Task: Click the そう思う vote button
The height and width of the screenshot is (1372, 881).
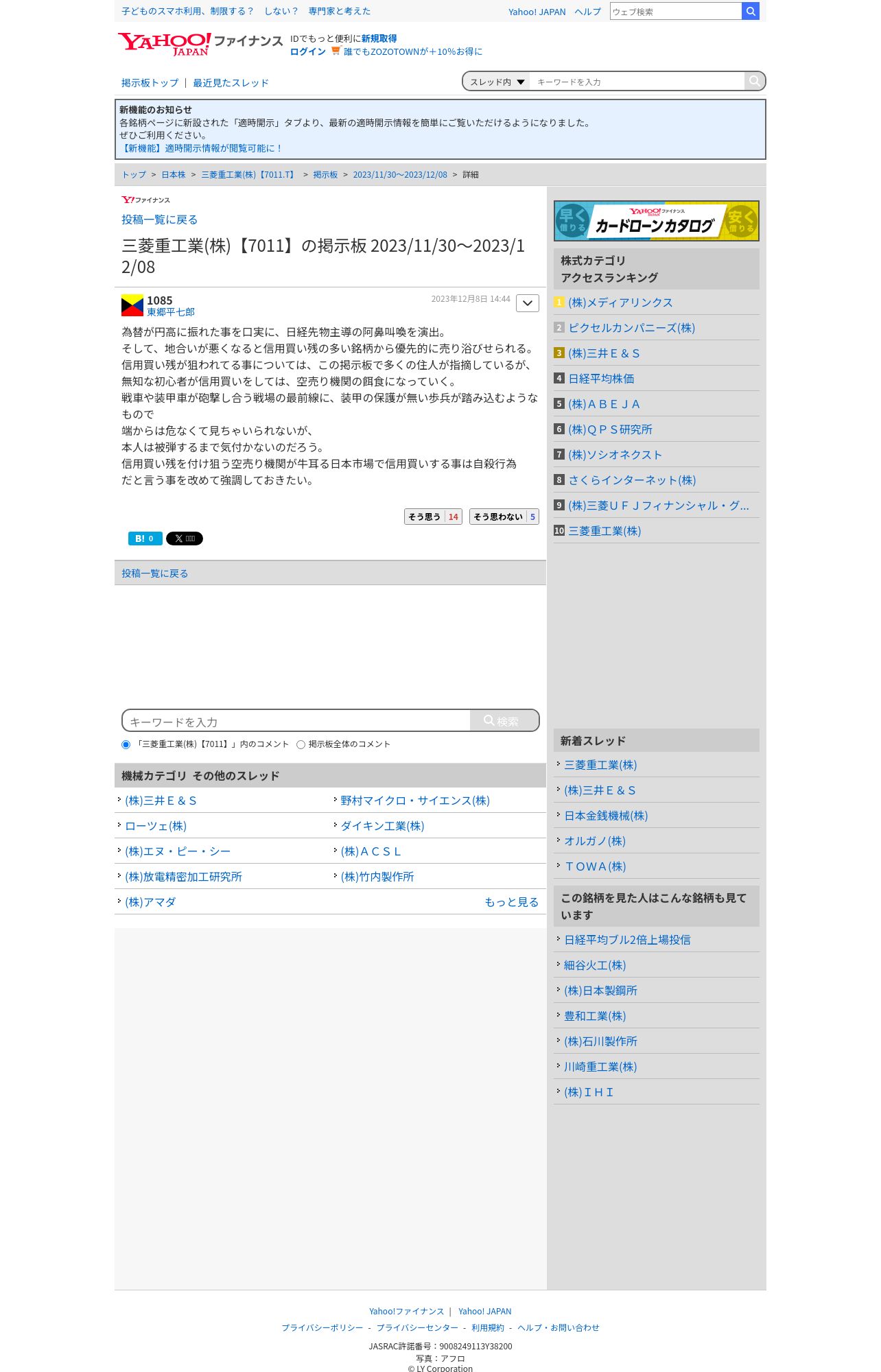Action: (433, 517)
